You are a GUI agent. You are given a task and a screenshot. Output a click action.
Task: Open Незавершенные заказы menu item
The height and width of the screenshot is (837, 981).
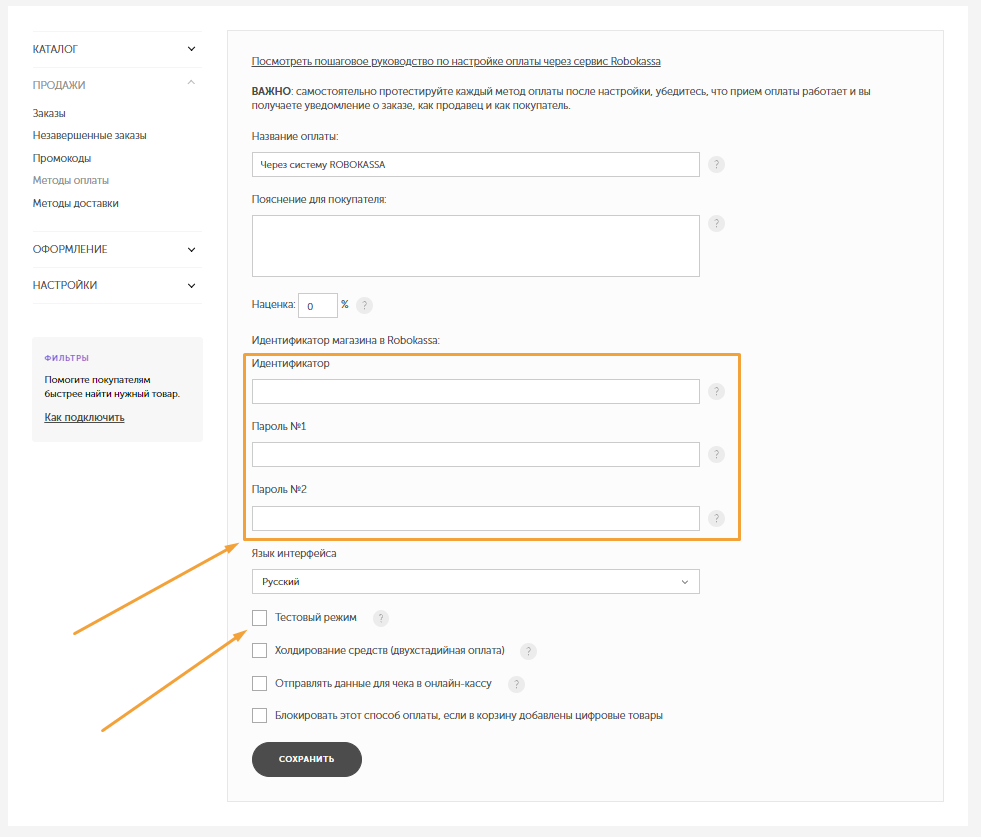pyautogui.click(x=89, y=135)
